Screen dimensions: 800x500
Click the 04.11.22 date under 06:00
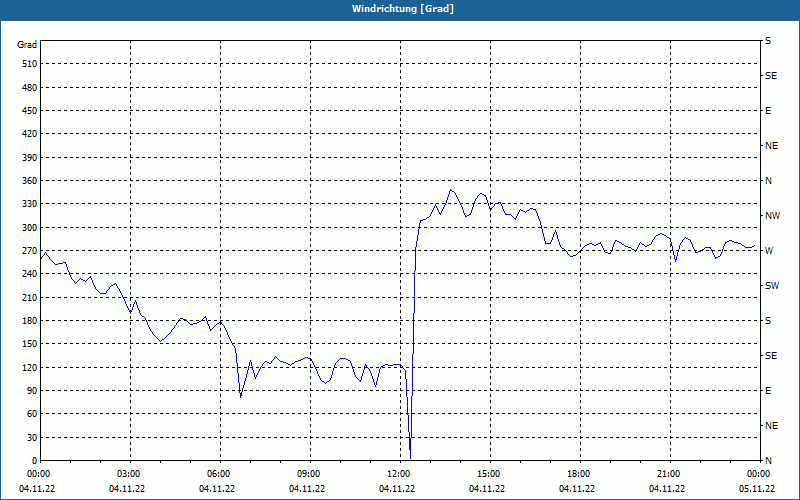tap(217, 489)
